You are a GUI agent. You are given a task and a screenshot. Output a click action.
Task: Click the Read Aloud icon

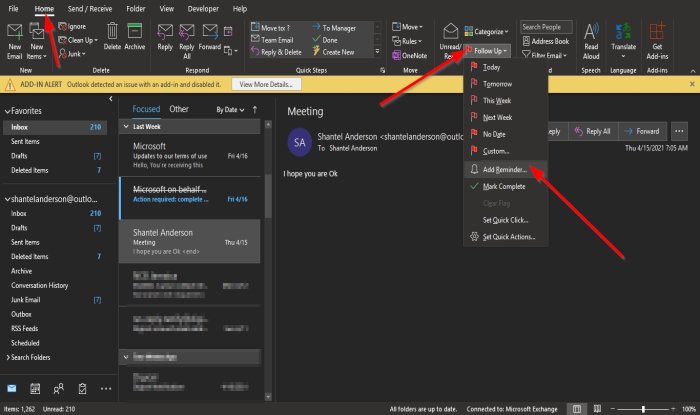(x=591, y=42)
